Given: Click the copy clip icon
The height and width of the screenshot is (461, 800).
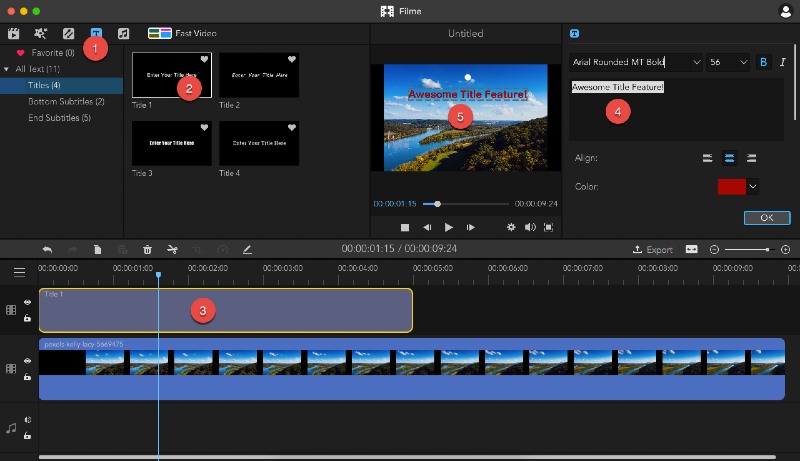Looking at the screenshot, I should point(97,249).
